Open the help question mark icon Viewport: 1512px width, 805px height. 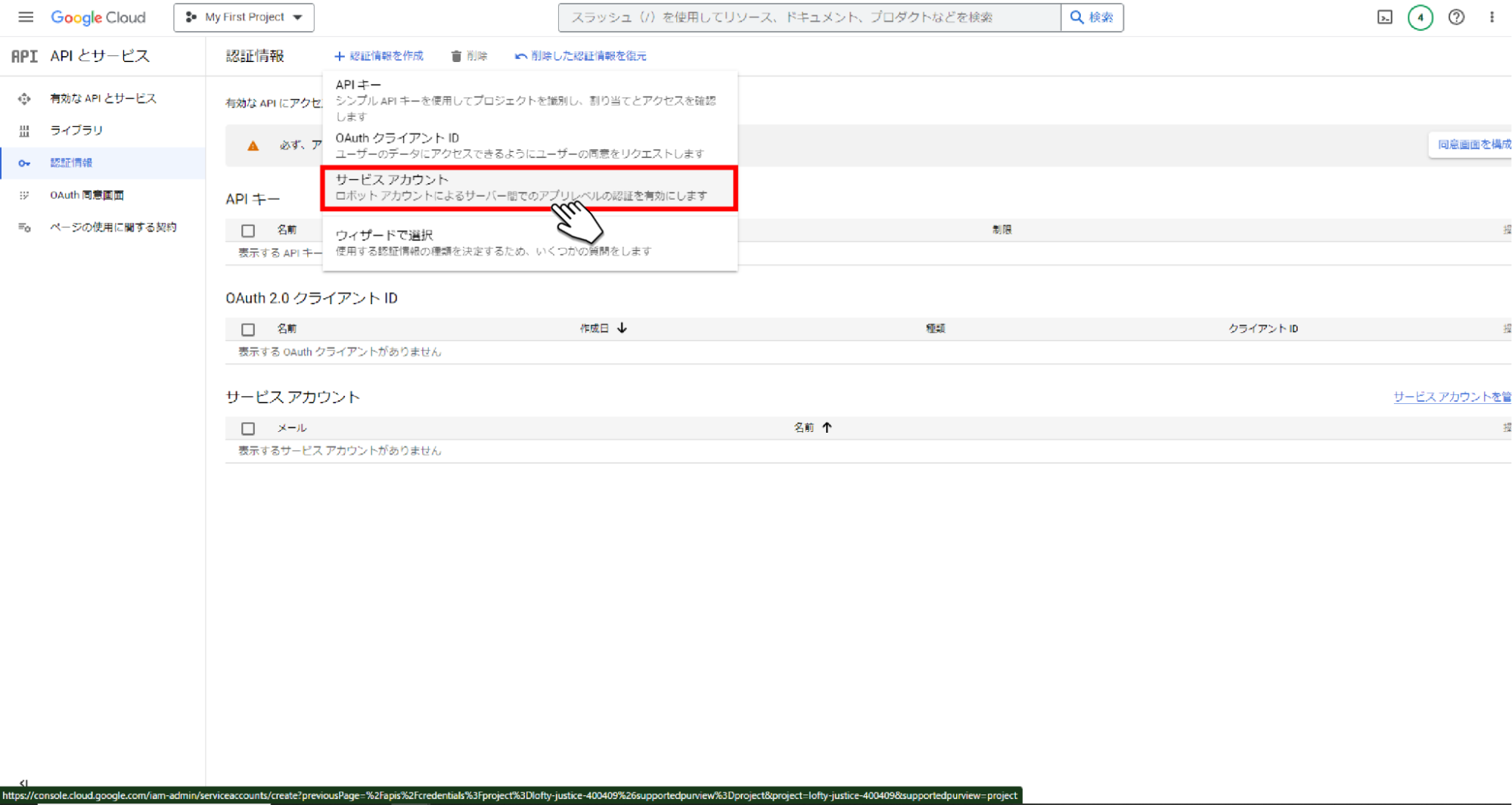point(1456,17)
